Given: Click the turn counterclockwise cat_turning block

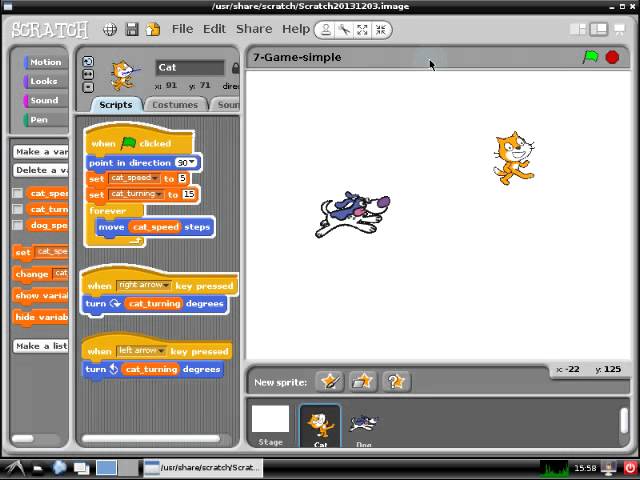Looking at the screenshot, I should (153, 369).
